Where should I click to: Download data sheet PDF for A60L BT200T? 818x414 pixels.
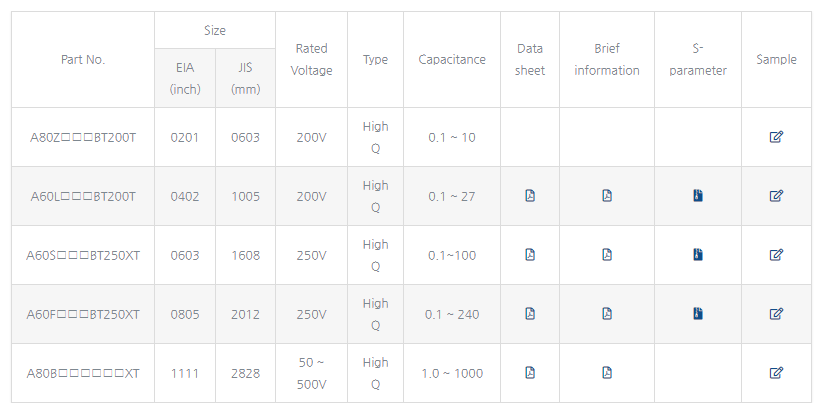click(530, 196)
